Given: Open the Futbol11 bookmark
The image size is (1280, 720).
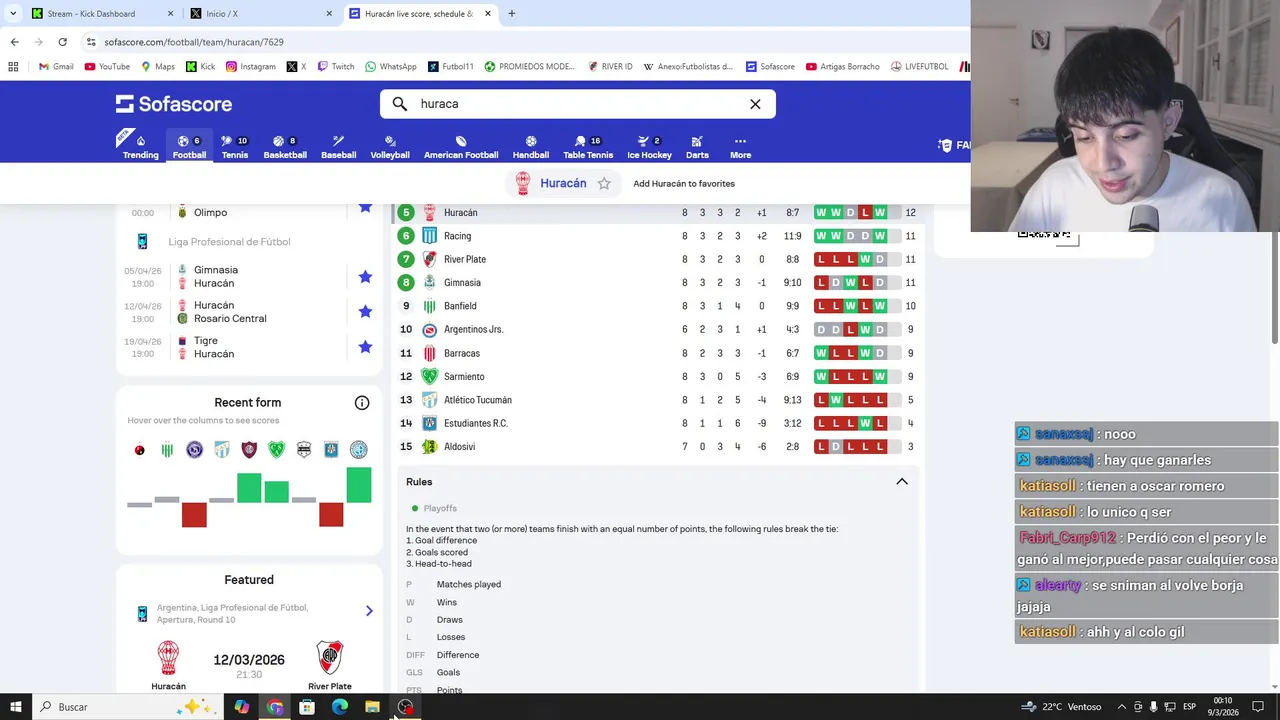Looking at the screenshot, I should (451, 67).
